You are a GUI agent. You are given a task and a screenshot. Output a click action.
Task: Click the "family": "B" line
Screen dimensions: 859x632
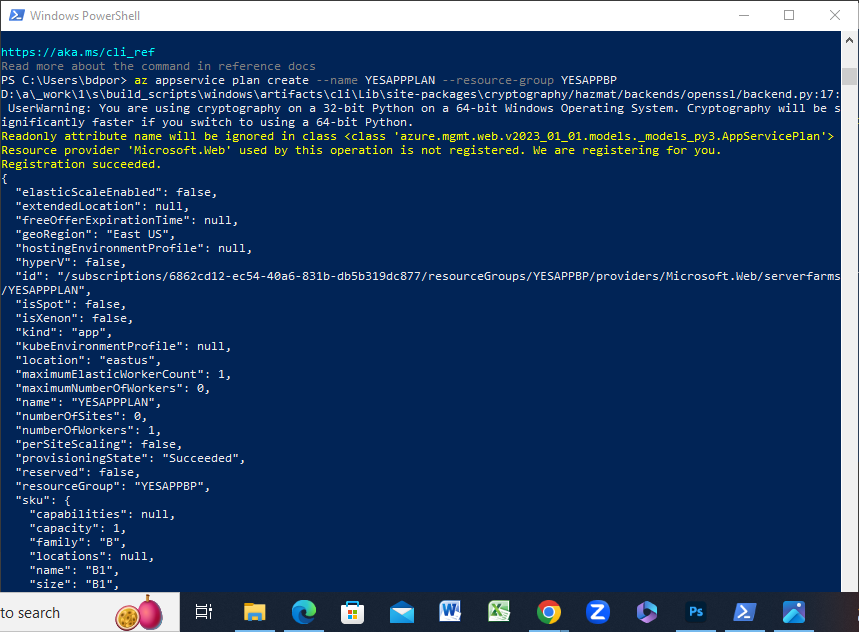pyautogui.click(x=77, y=542)
